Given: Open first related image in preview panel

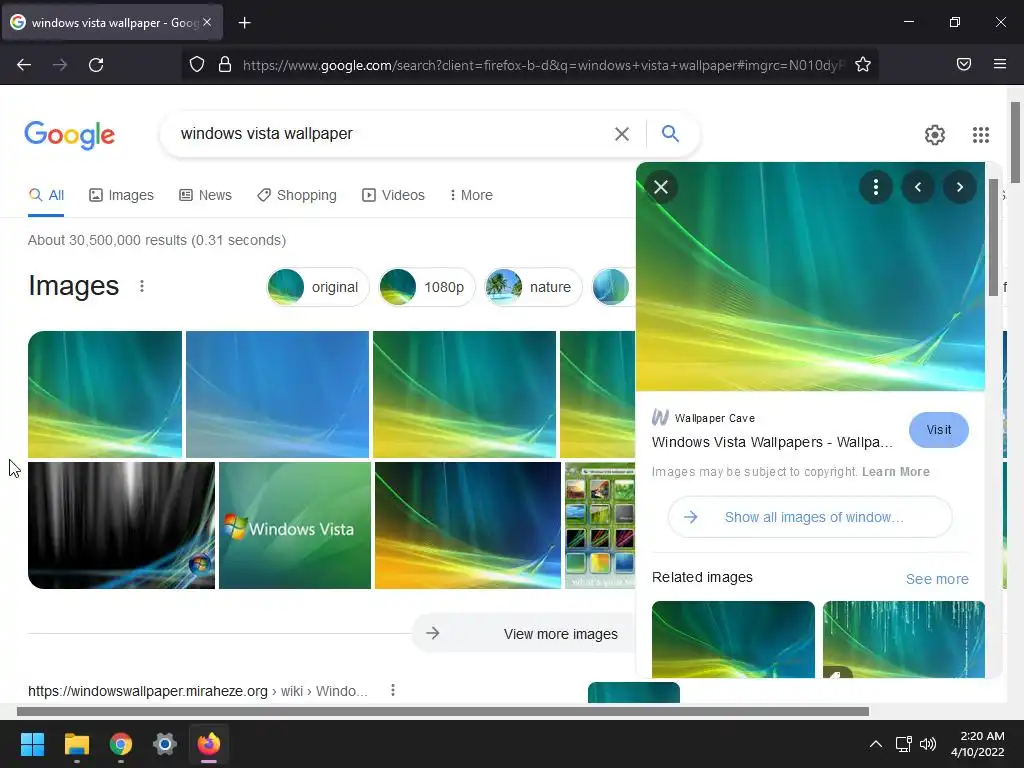Looking at the screenshot, I should (733, 639).
